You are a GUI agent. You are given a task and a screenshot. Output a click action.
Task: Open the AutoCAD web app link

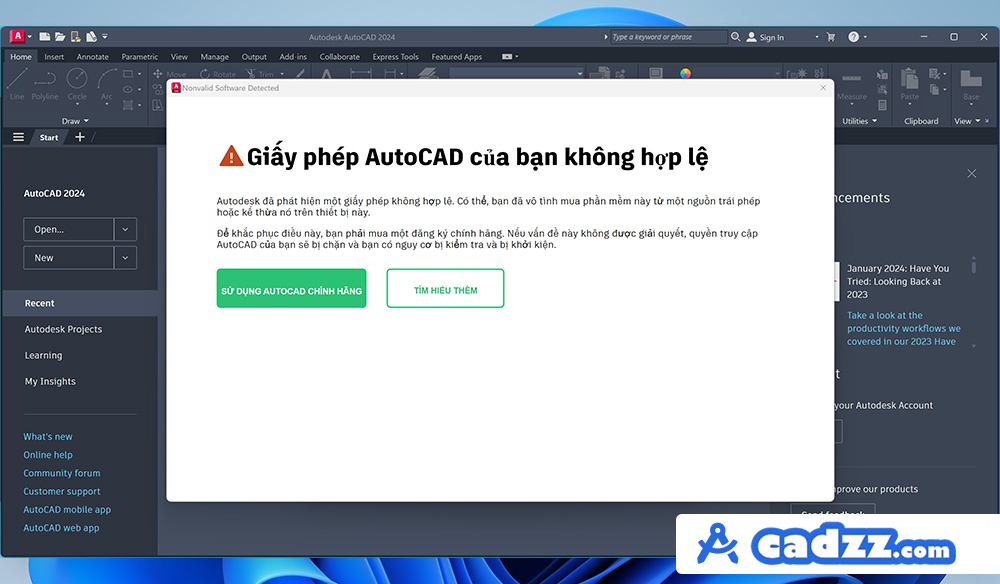(61, 528)
